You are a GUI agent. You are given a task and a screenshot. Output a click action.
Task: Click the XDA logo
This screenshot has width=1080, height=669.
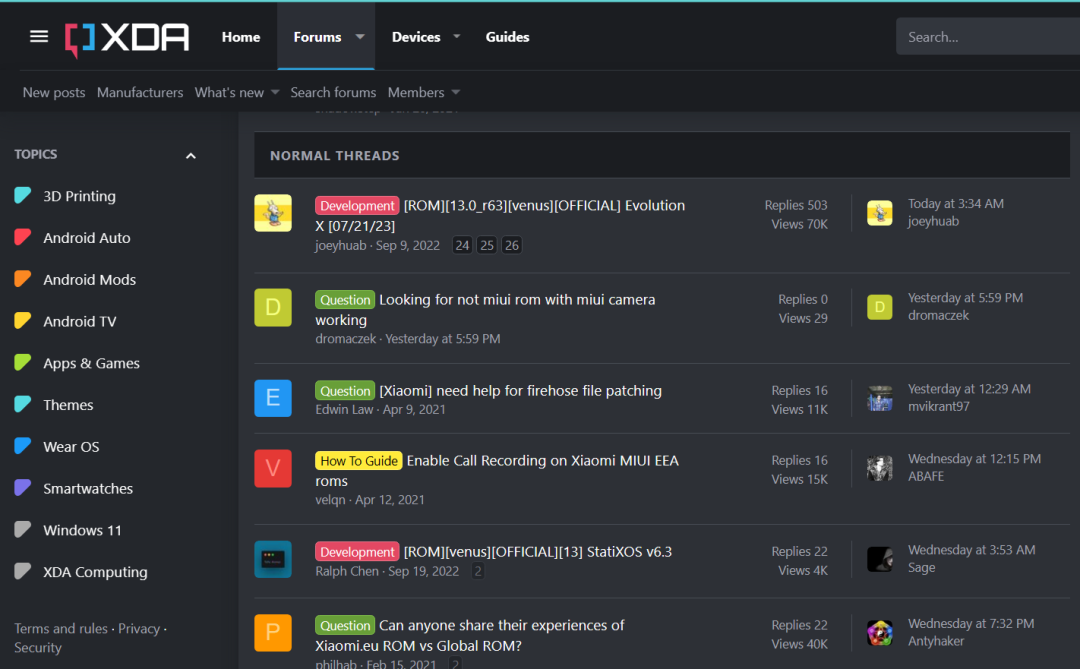click(x=127, y=38)
